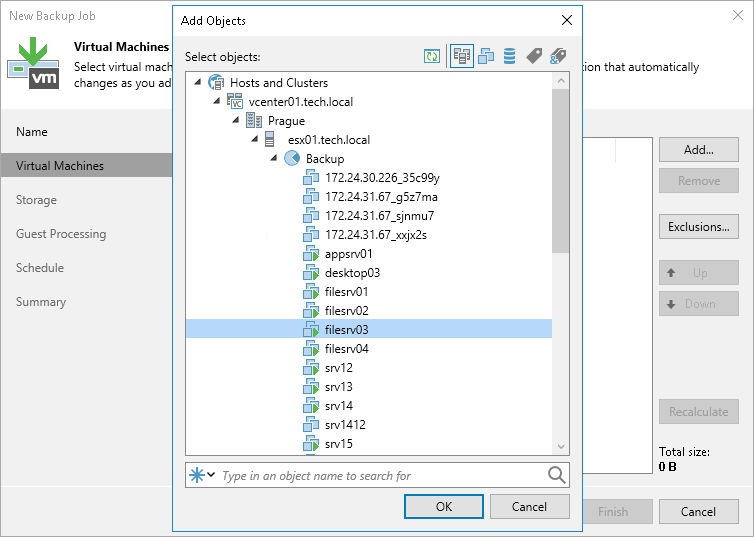Select 172.24.31.67_sjnmu7 VM
Image resolution: width=754 pixels, height=537 pixels.
pos(379,215)
